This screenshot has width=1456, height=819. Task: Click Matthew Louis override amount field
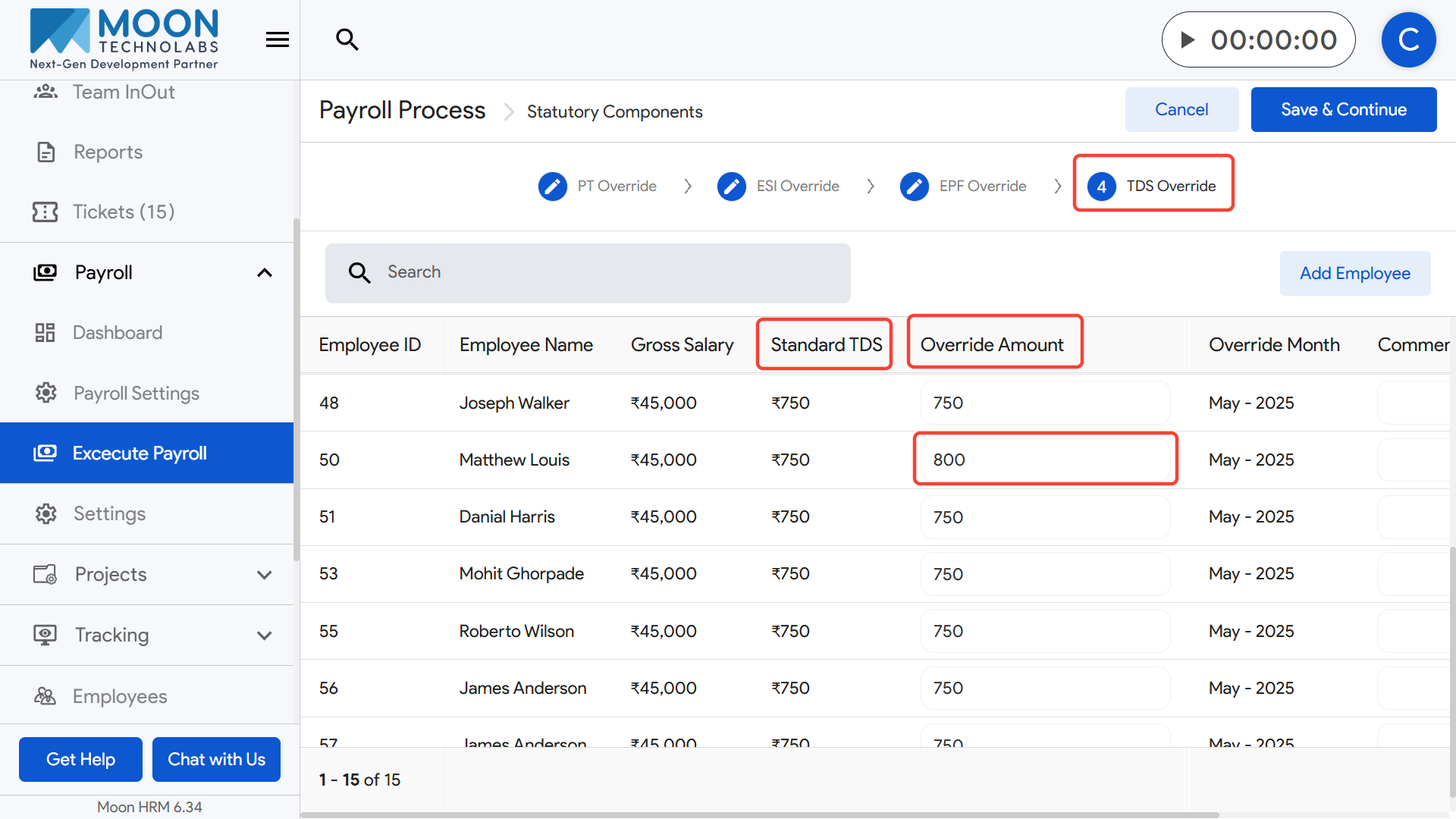pos(1045,460)
